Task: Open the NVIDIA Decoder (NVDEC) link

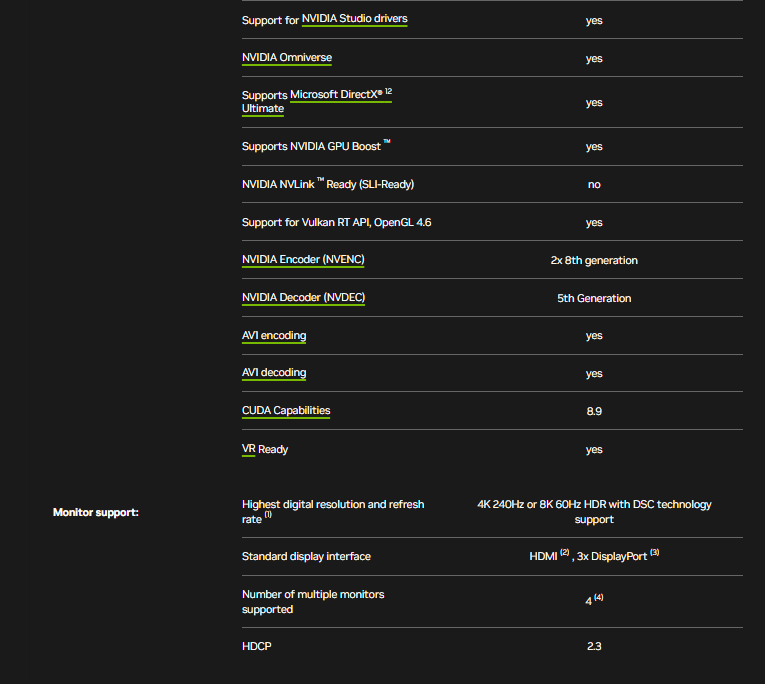Action: click(303, 298)
